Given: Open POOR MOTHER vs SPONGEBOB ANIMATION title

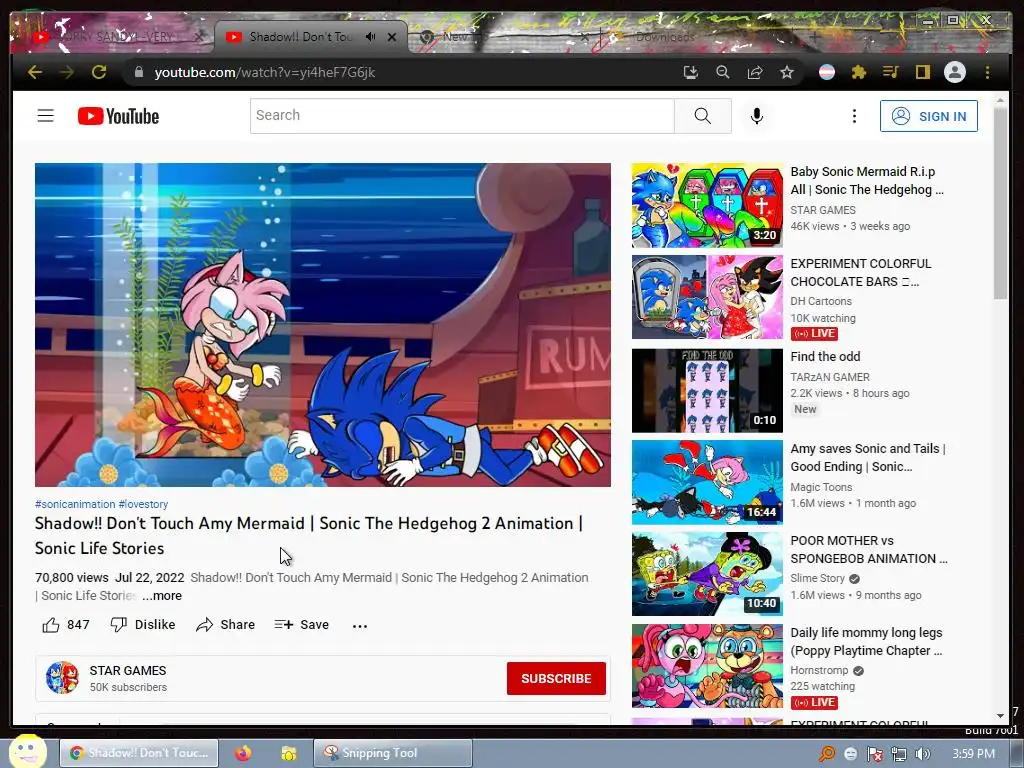Looking at the screenshot, I should click(x=869, y=550).
